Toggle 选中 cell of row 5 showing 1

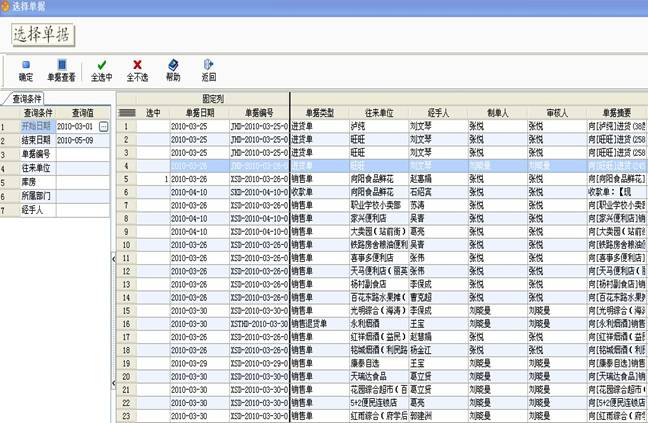tap(153, 179)
